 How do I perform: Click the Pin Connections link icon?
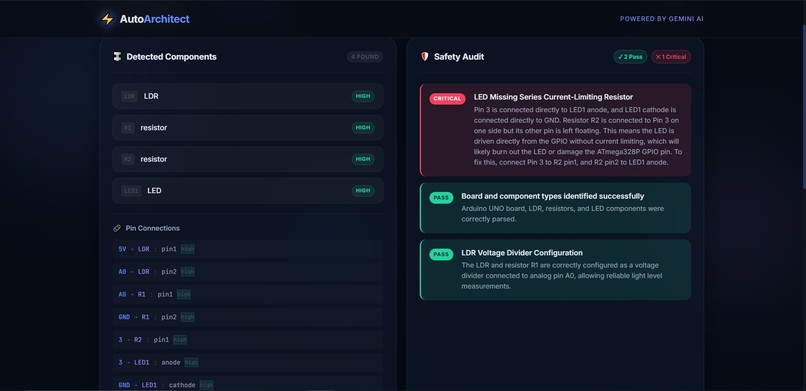tap(117, 228)
